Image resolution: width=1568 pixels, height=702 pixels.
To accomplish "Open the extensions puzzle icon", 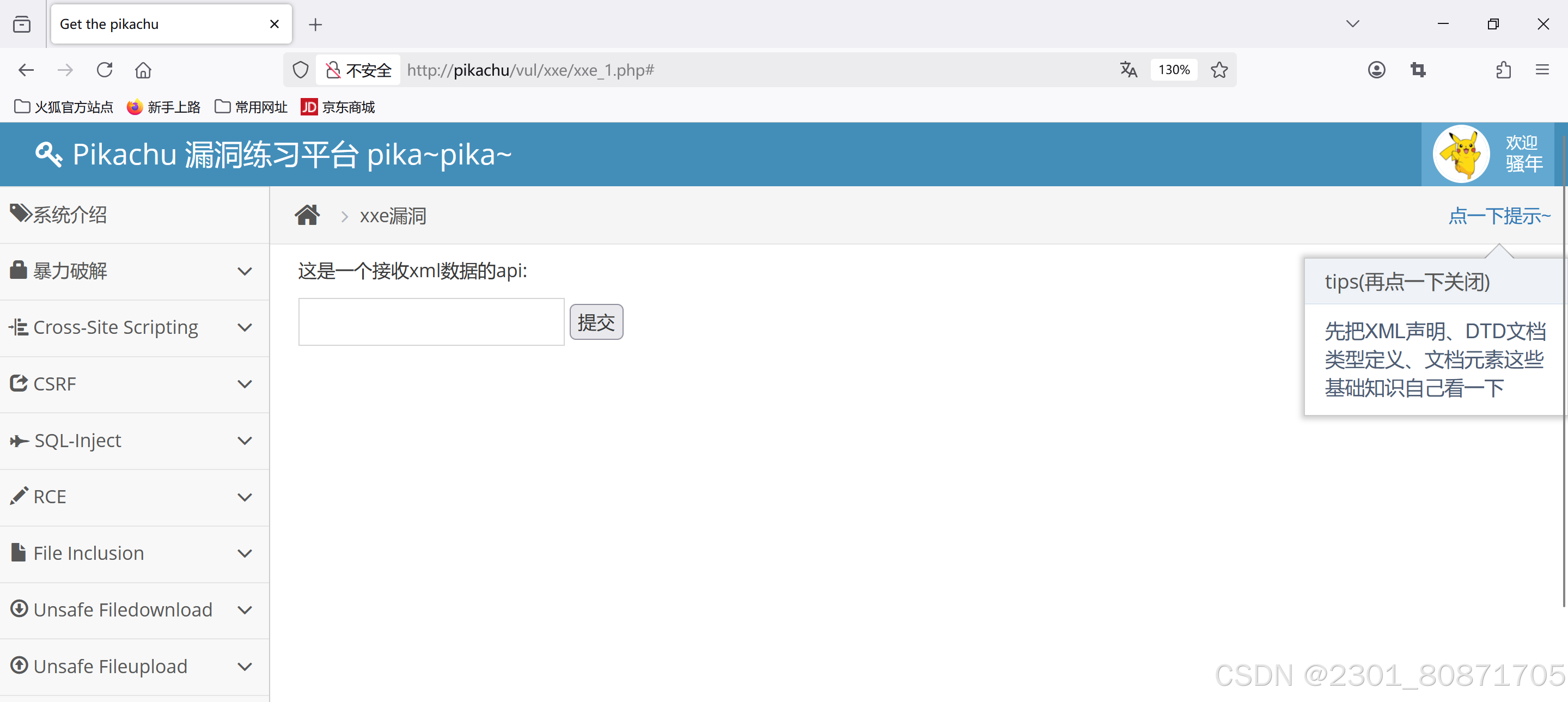I will click(1503, 70).
